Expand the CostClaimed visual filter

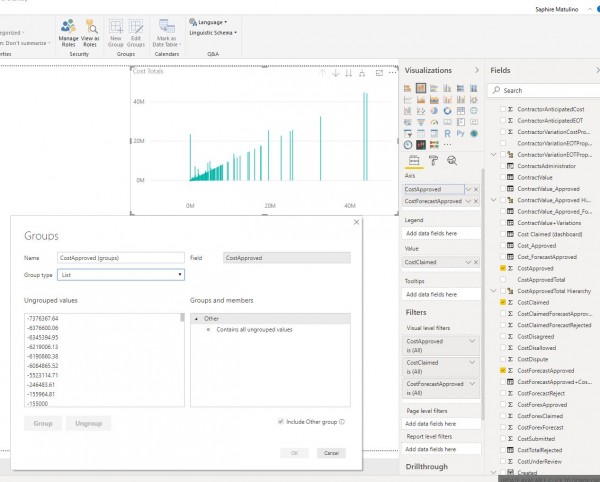472,362
